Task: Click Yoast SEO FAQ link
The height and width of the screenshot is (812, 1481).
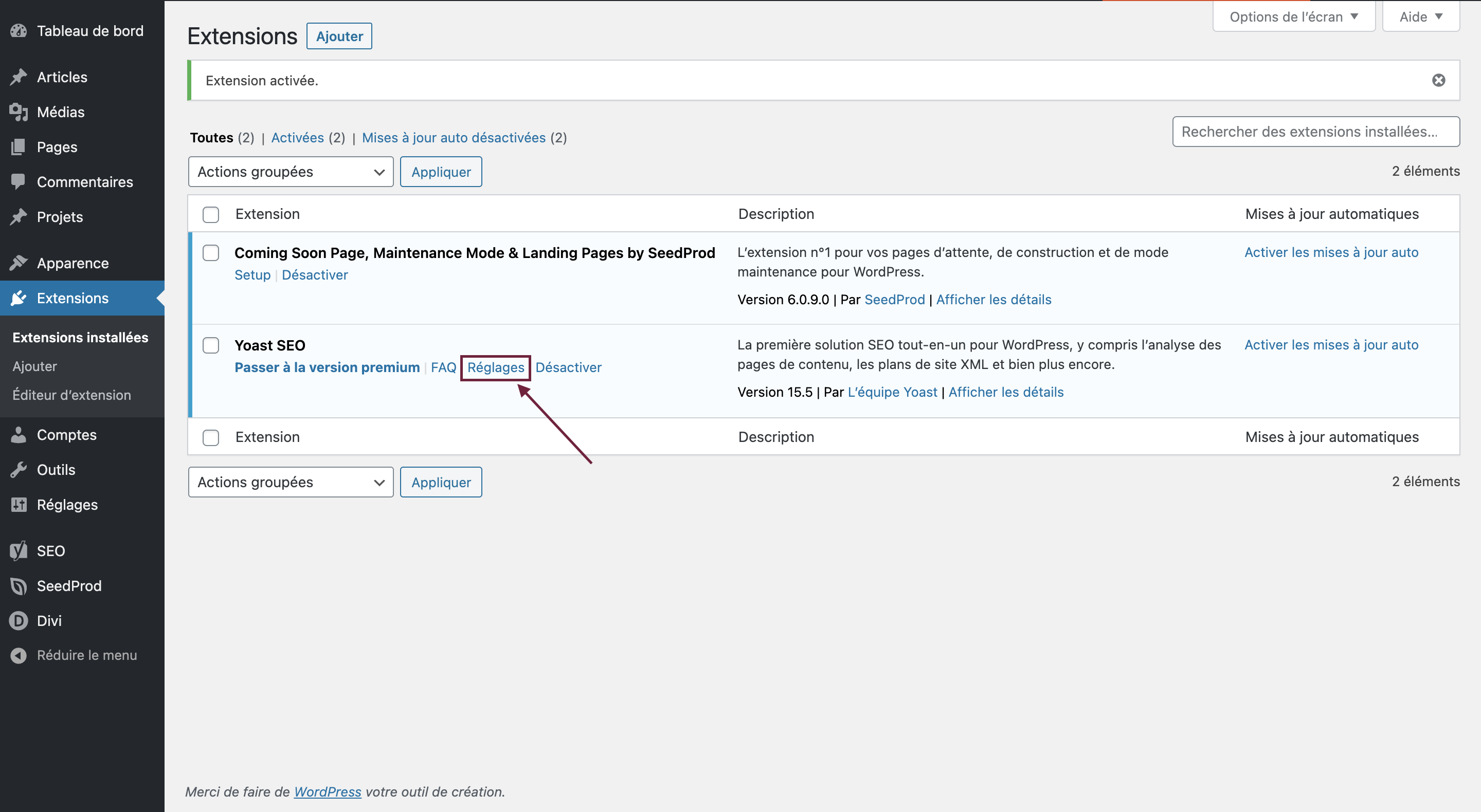Action: pos(443,367)
